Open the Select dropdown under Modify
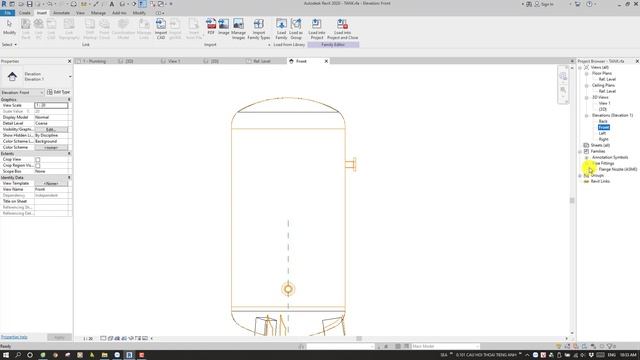The width and height of the screenshot is (640, 360). pos(9,44)
